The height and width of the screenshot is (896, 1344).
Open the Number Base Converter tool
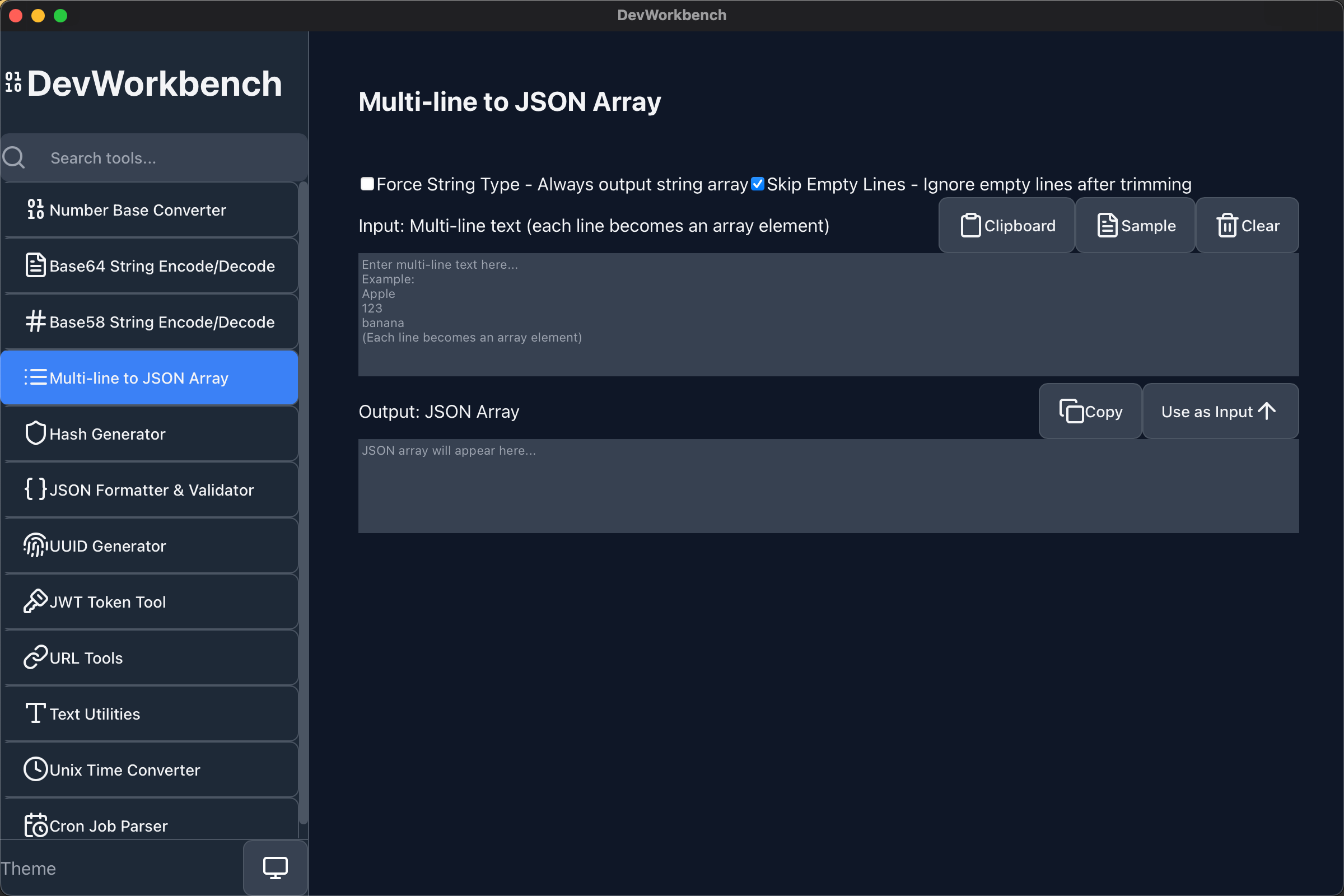(x=150, y=209)
